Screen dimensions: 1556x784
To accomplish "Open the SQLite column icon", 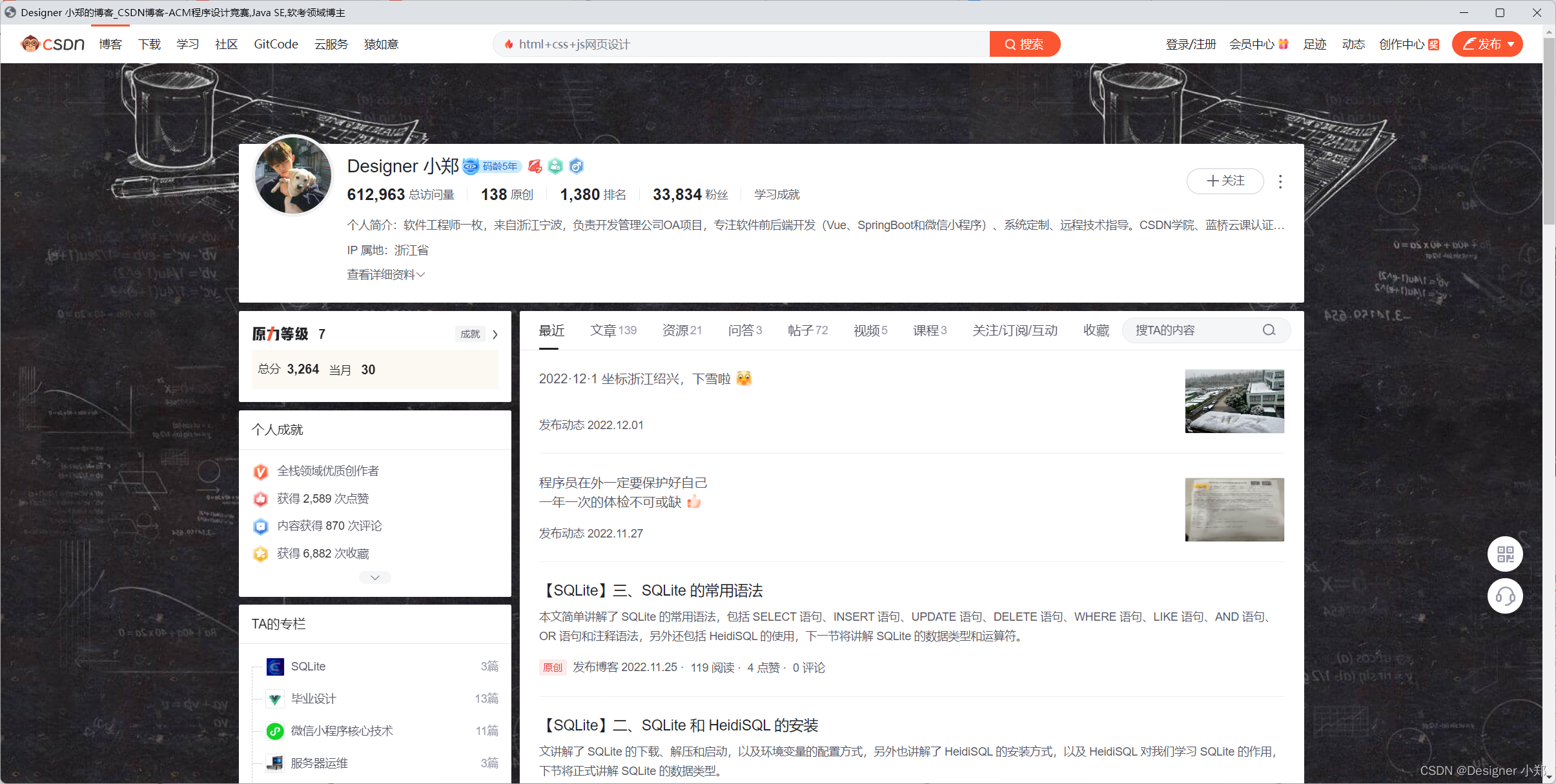I will click(275, 667).
